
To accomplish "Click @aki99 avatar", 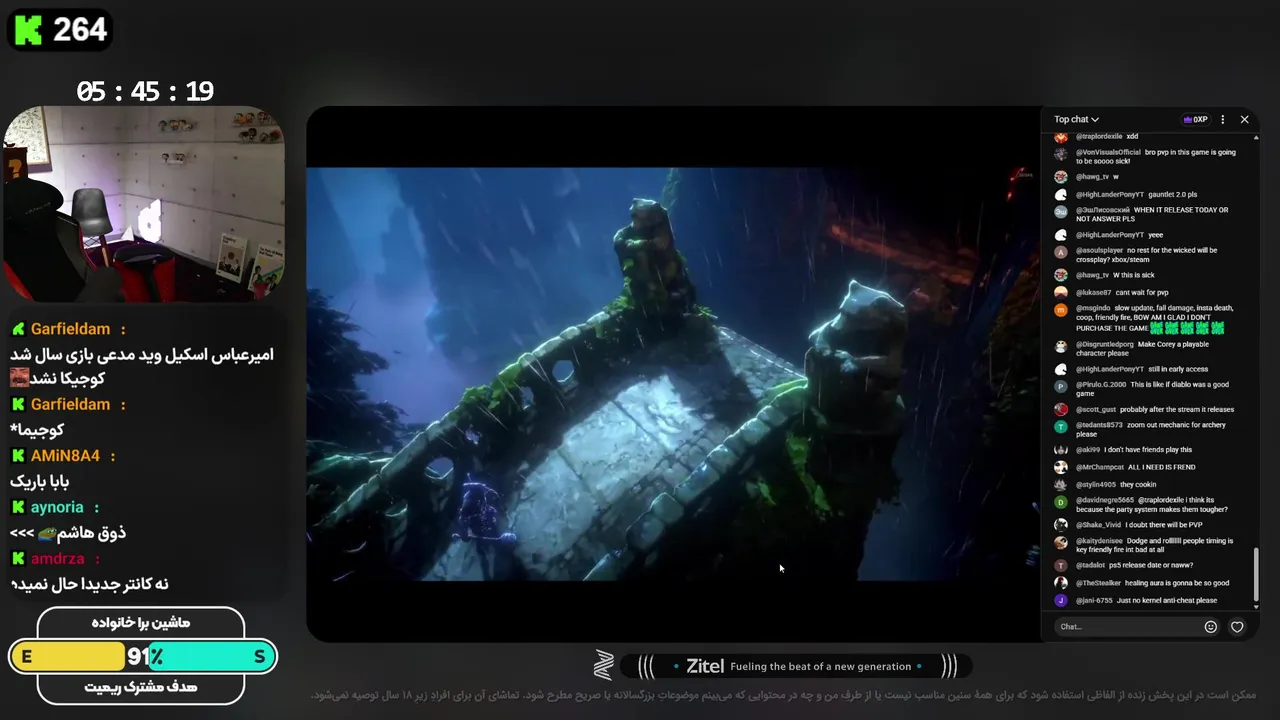I will [x=1061, y=450].
